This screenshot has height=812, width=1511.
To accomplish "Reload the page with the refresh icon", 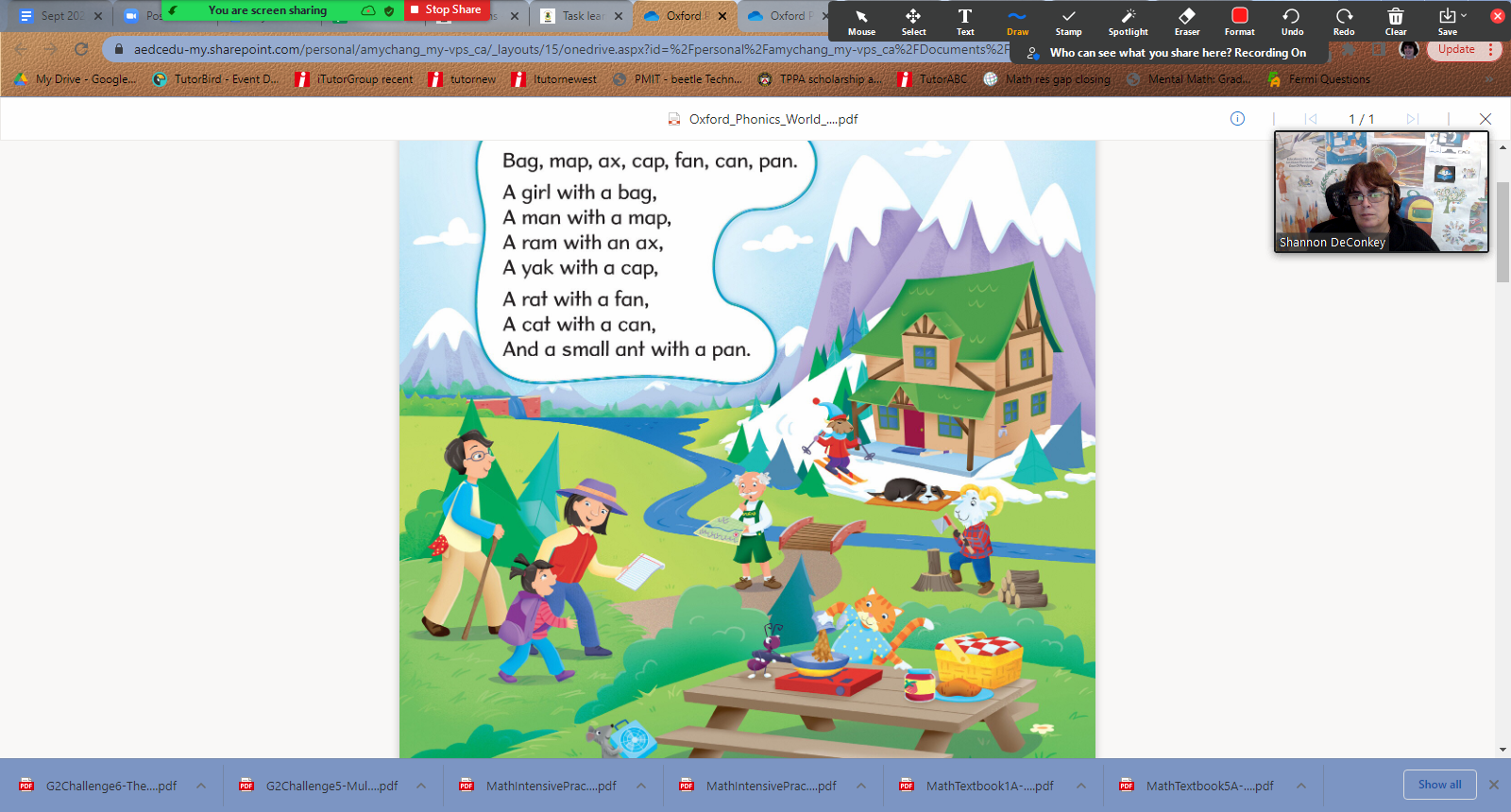I will click(x=81, y=49).
